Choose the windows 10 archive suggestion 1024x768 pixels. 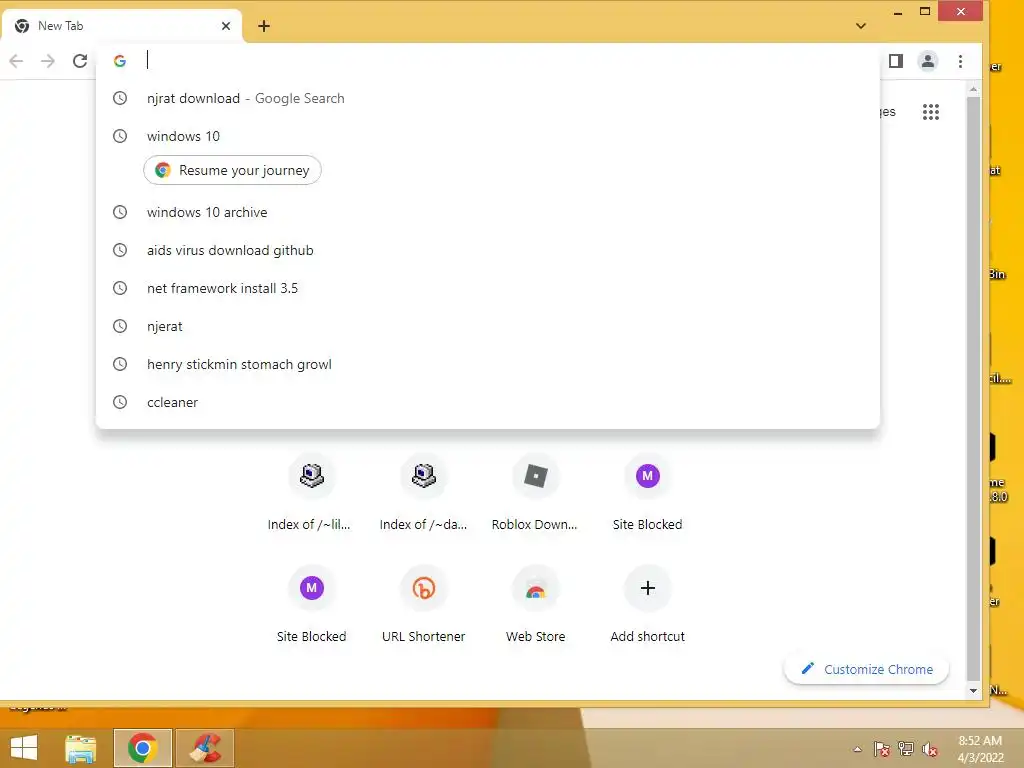pyautogui.click(x=487, y=212)
